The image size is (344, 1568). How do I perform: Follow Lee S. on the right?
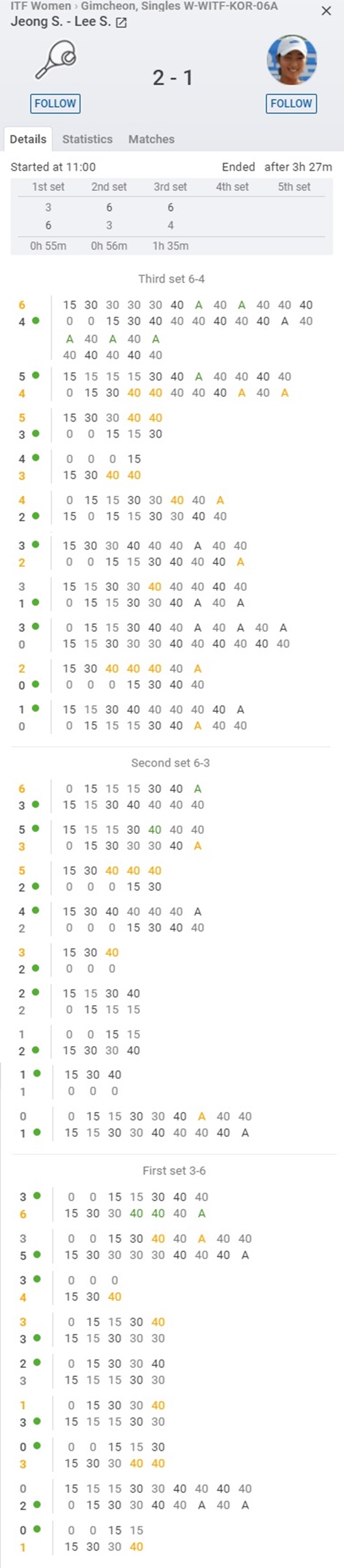coord(291,104)
